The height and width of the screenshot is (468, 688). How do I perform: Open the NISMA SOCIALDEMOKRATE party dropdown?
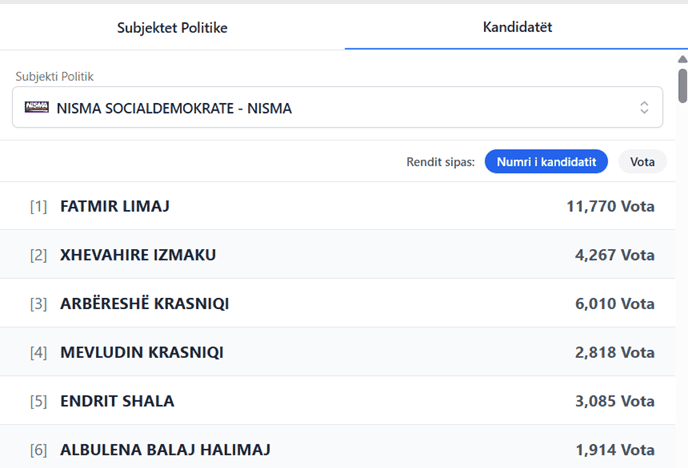337,107
